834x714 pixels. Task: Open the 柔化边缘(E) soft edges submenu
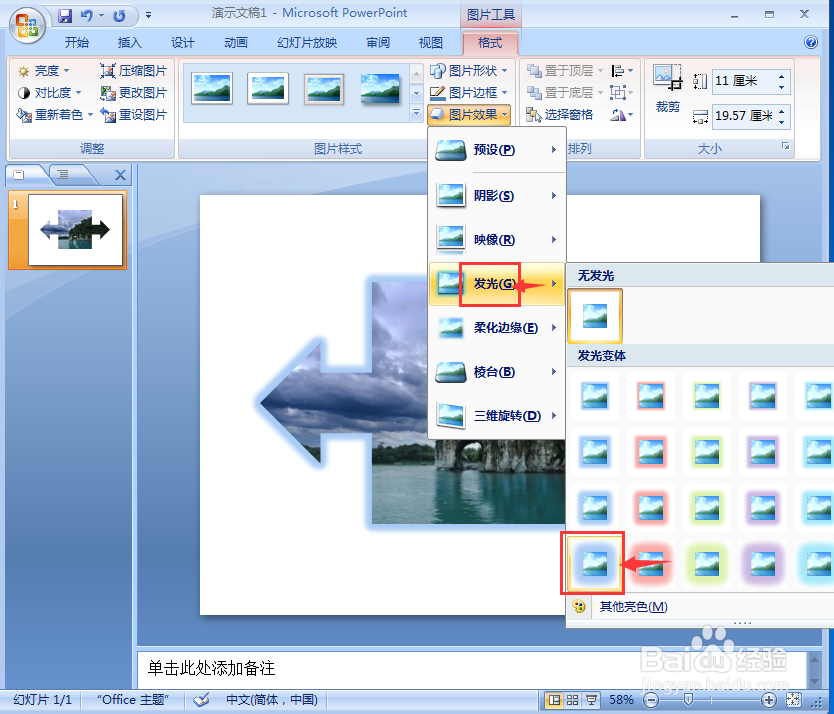coord(496,328)
